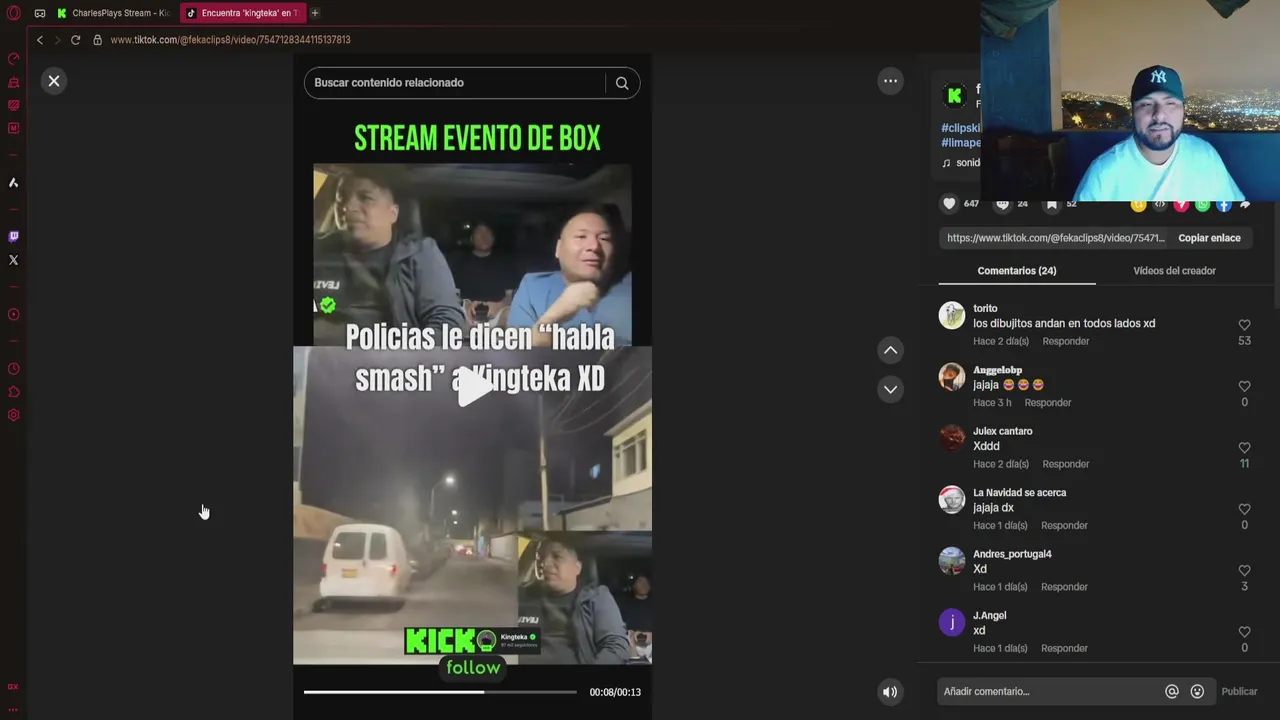Like Andres_portugal4's comment heart
1280x720 pixels.
[x=1244, y=571]
